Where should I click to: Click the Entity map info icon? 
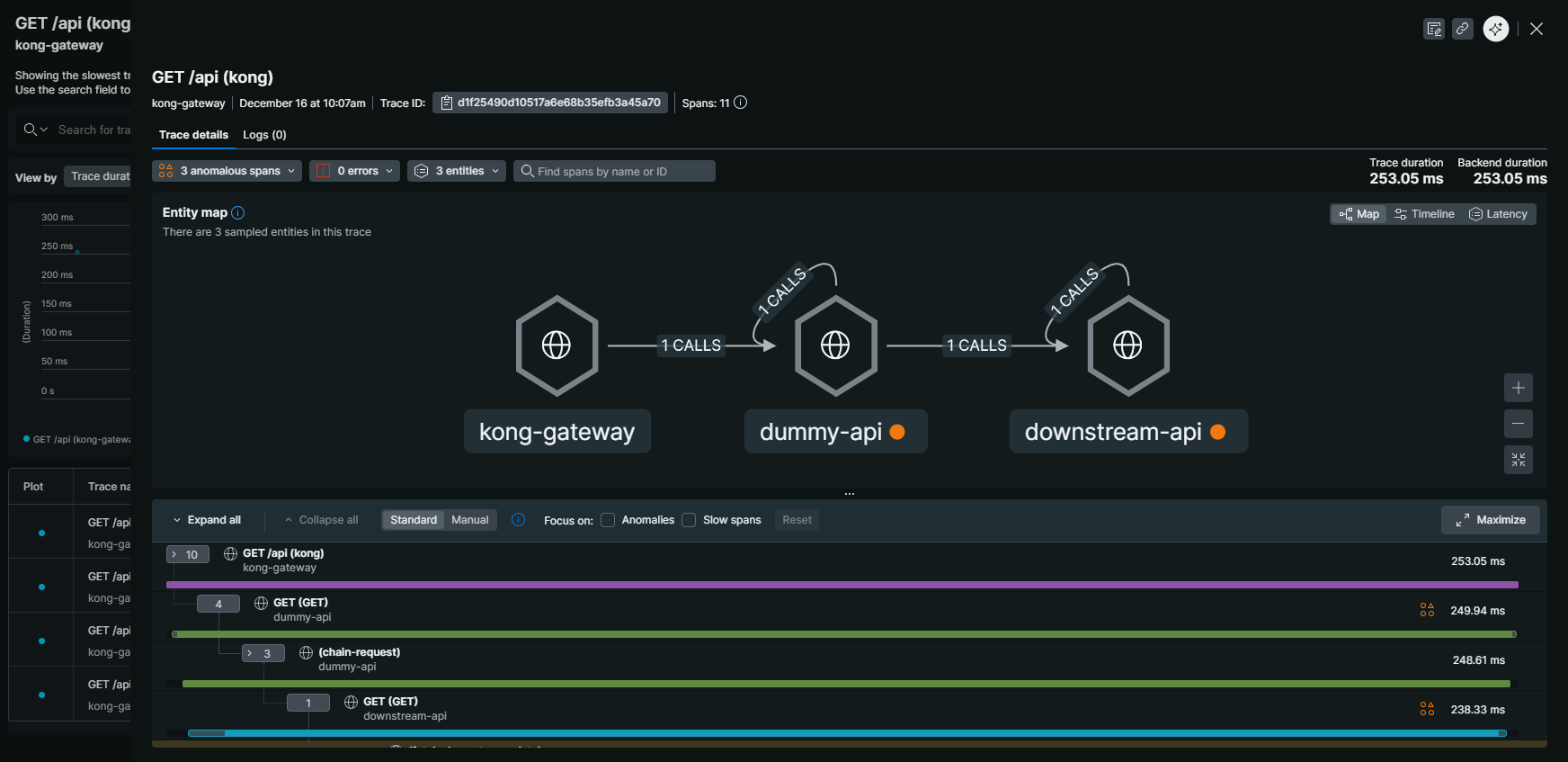point(238,213)
